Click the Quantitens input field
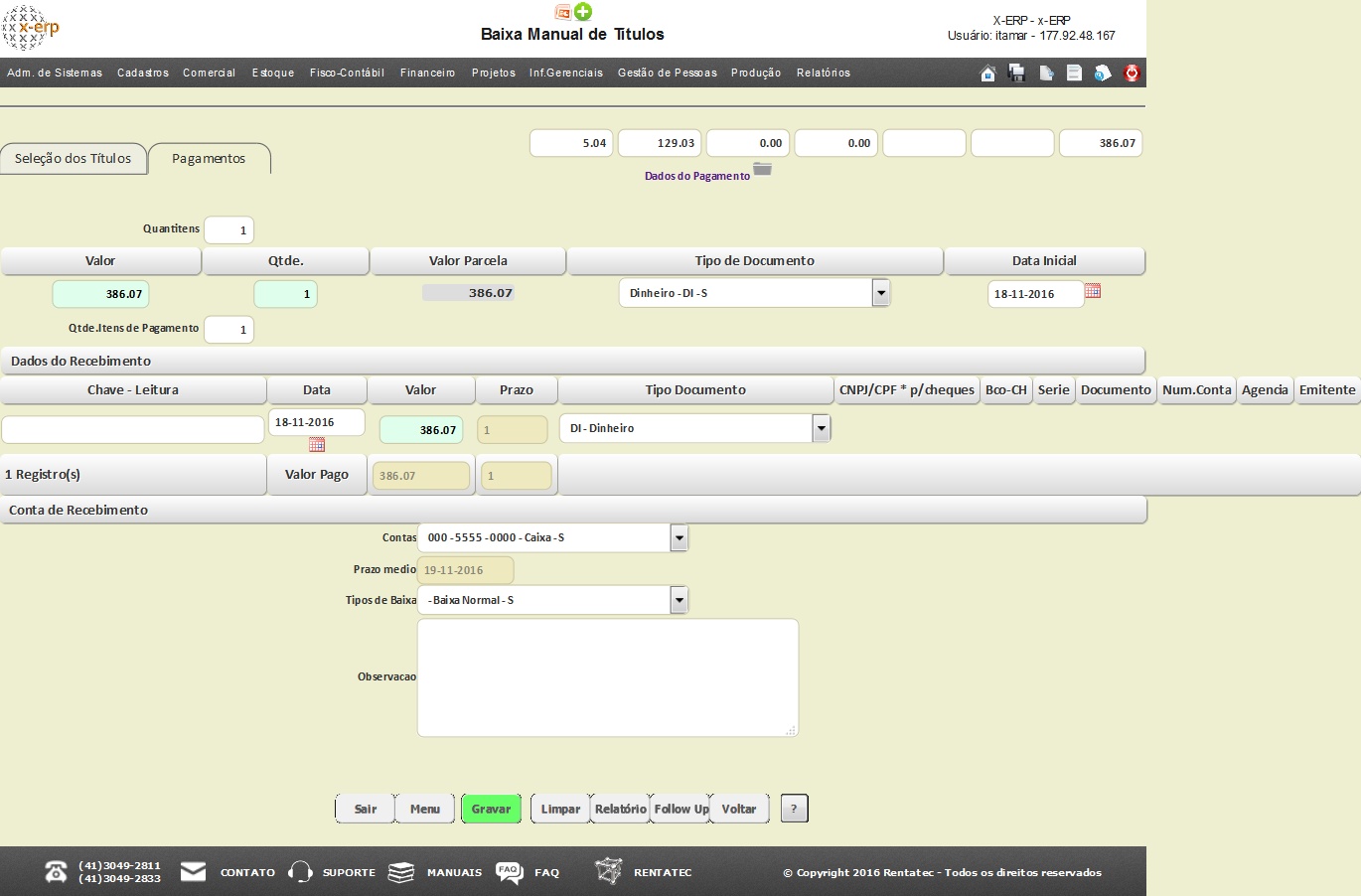The width and height of the screenshot is (1361, 896). click(x=228, y=229)
